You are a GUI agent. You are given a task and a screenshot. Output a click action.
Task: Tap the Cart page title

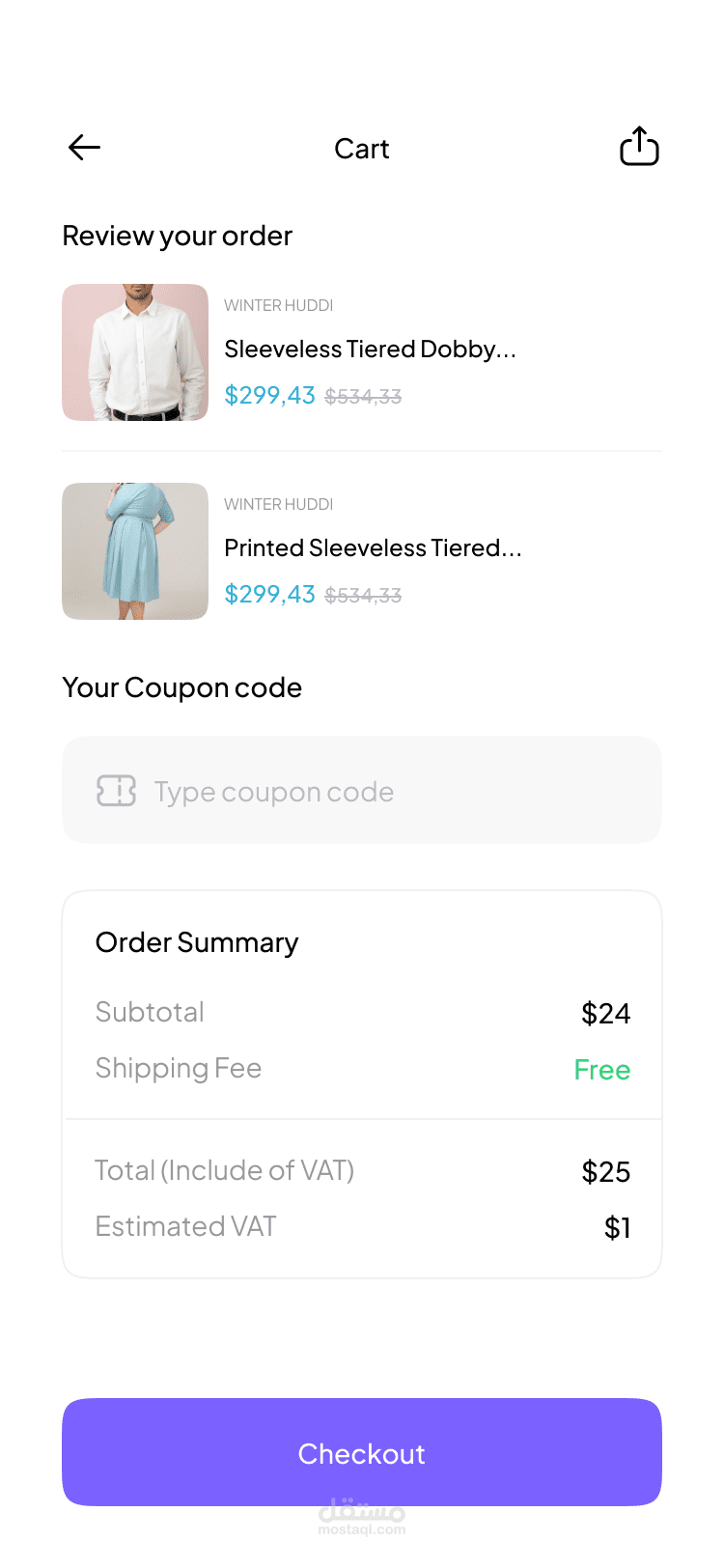click(x=362, y=149)
